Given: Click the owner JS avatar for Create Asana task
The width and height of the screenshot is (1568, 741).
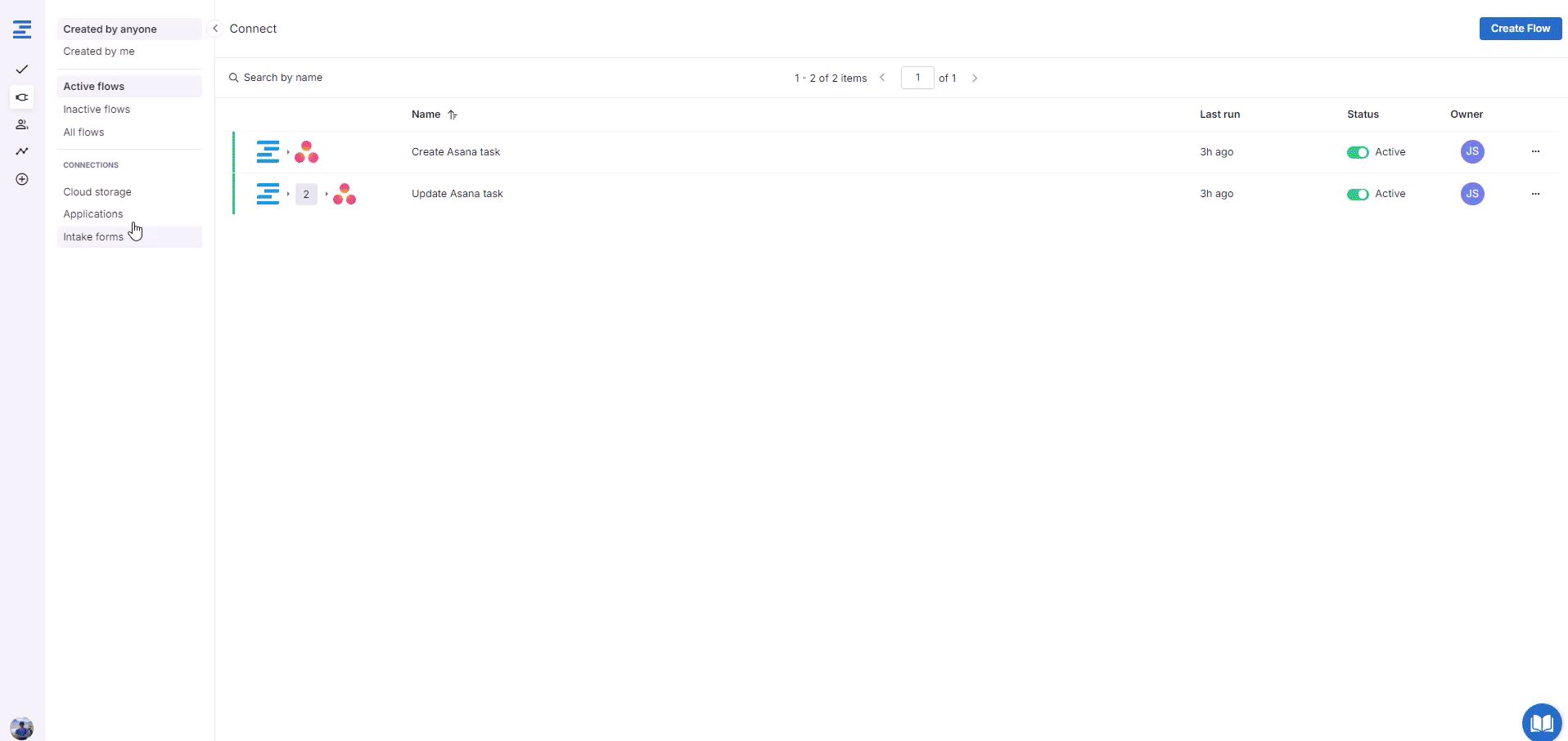Looking at the screenshot, I should point(1471,152).
